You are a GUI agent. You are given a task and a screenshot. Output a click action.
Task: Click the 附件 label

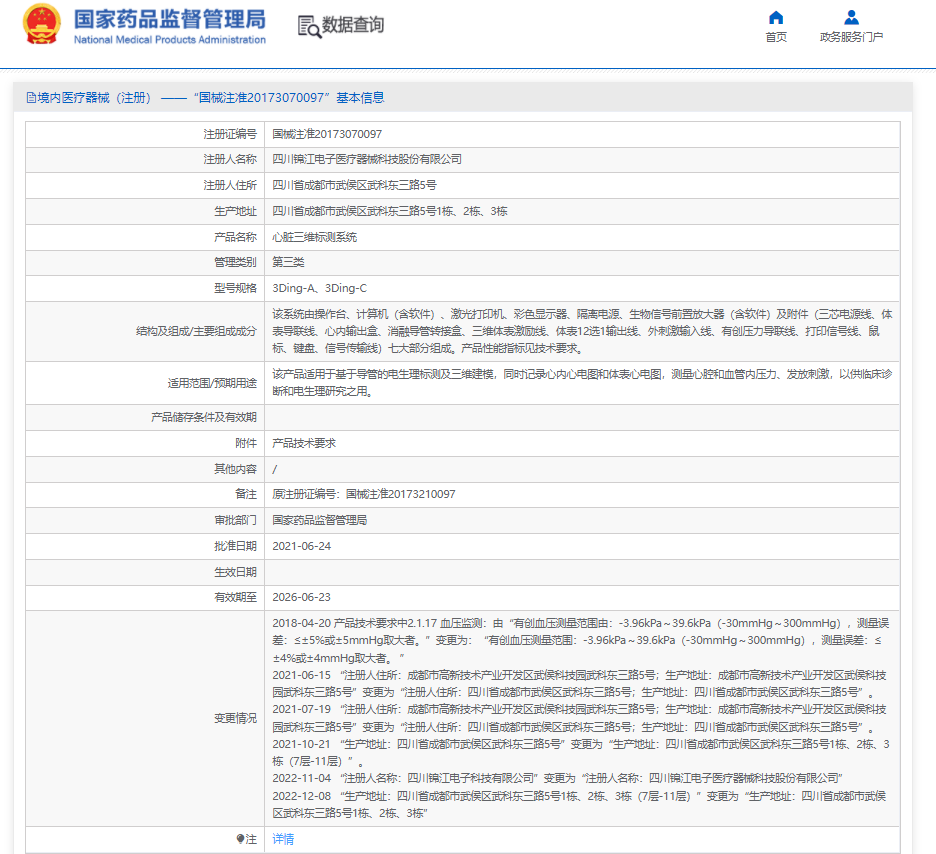pos(246,443)
